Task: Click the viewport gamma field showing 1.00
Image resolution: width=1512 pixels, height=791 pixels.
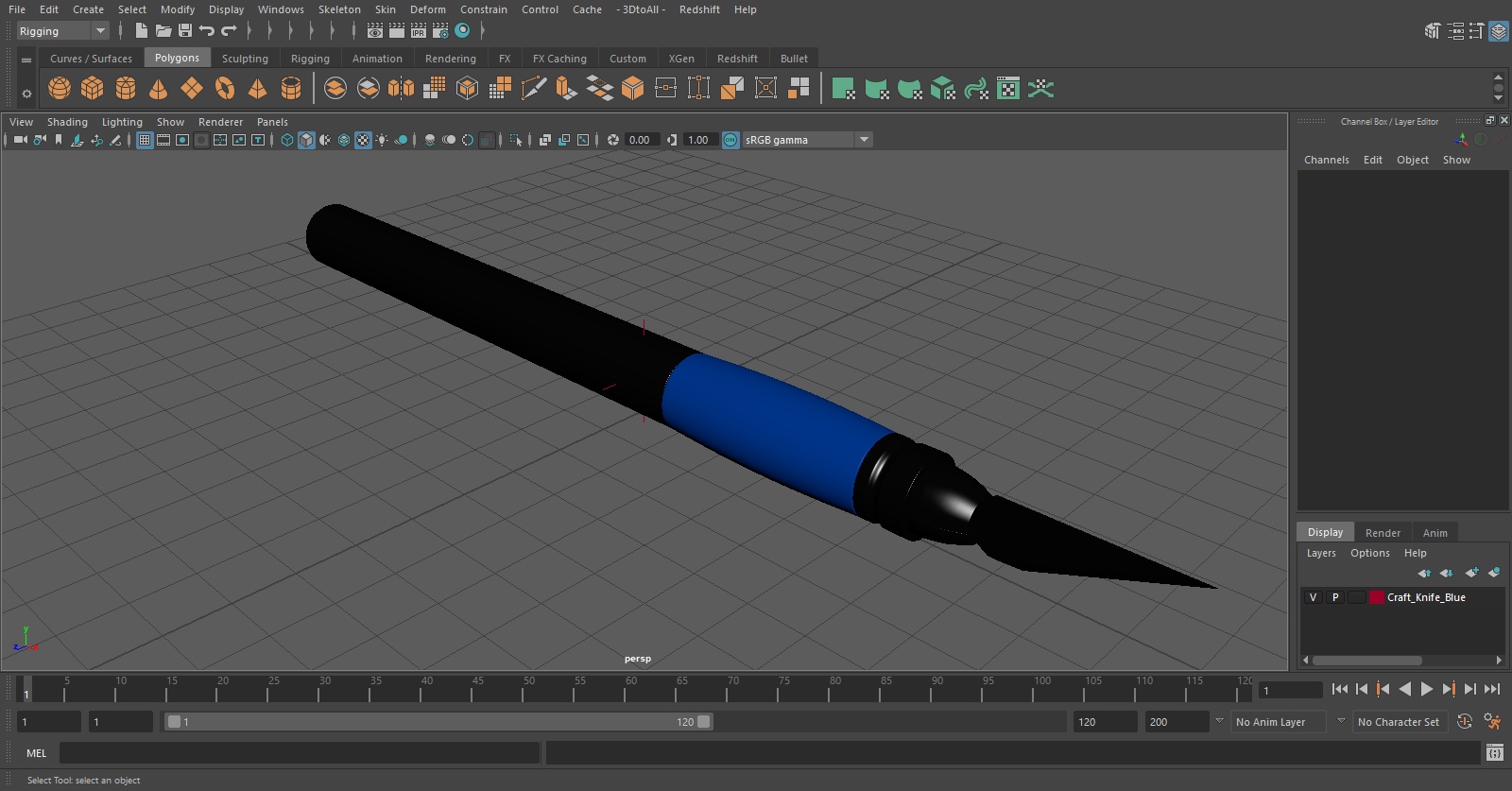Action: click(x=699, y=140)
